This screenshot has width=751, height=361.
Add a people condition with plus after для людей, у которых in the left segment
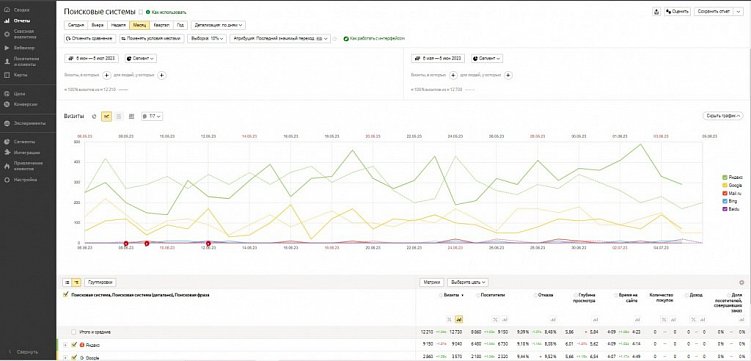tap(162, 75)
